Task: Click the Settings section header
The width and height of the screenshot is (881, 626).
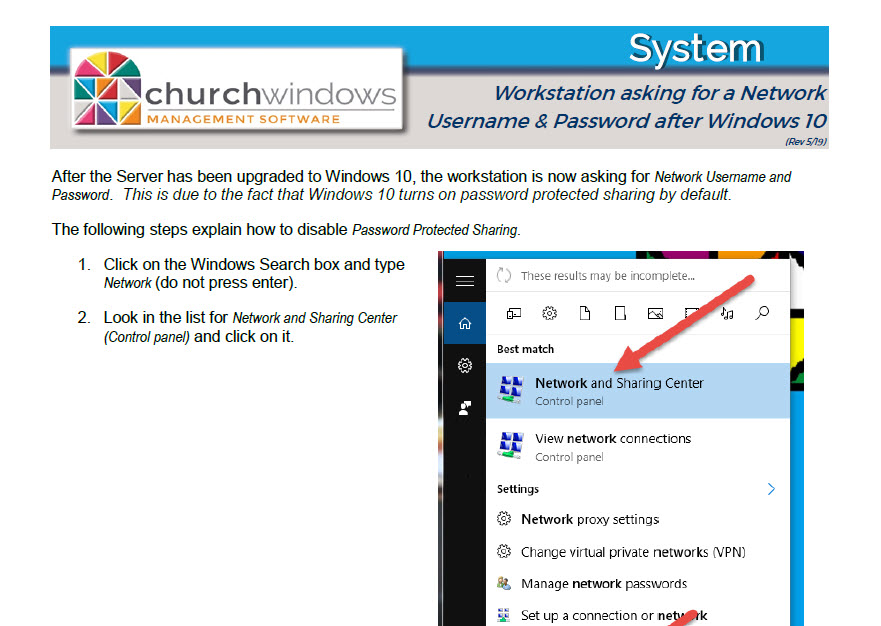Action: [x=518, y=489]
